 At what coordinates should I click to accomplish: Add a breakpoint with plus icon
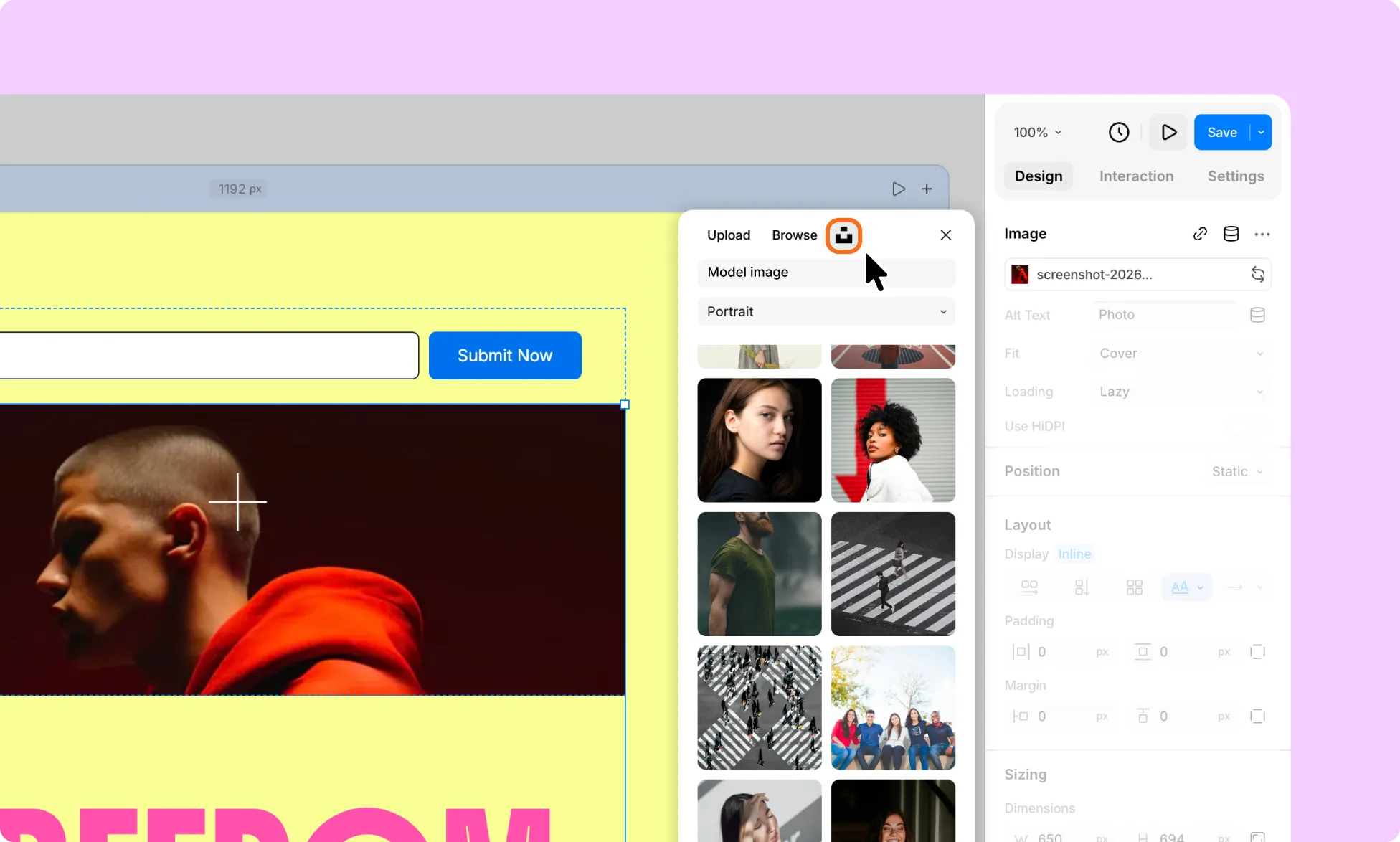pyautogui.click(x=927, y=189)
